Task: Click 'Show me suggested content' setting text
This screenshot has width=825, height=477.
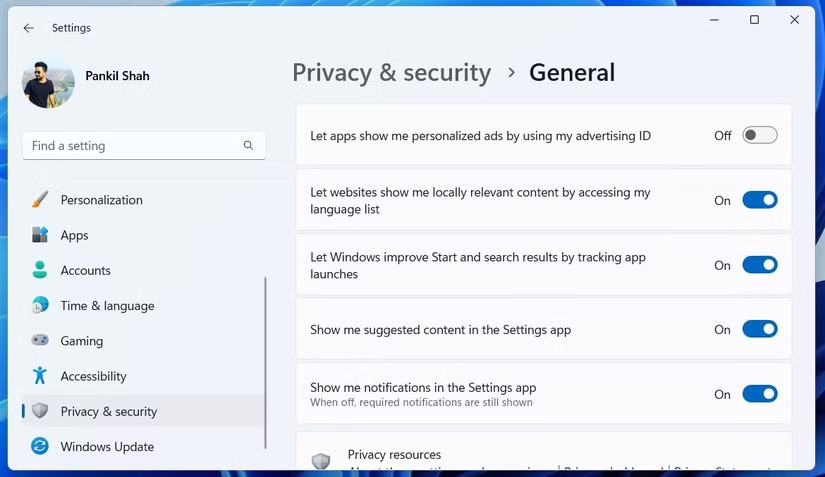Action: coord(440,330)
